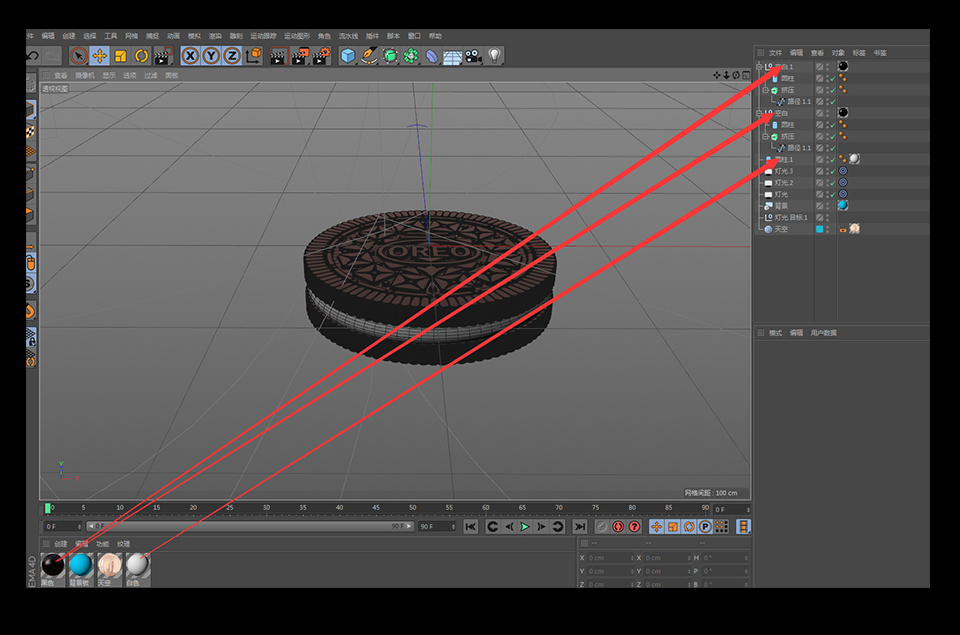Collapse 挤压 node under second 空白
The height and width of the screenshot is (635, 960).
click(765, 137)
